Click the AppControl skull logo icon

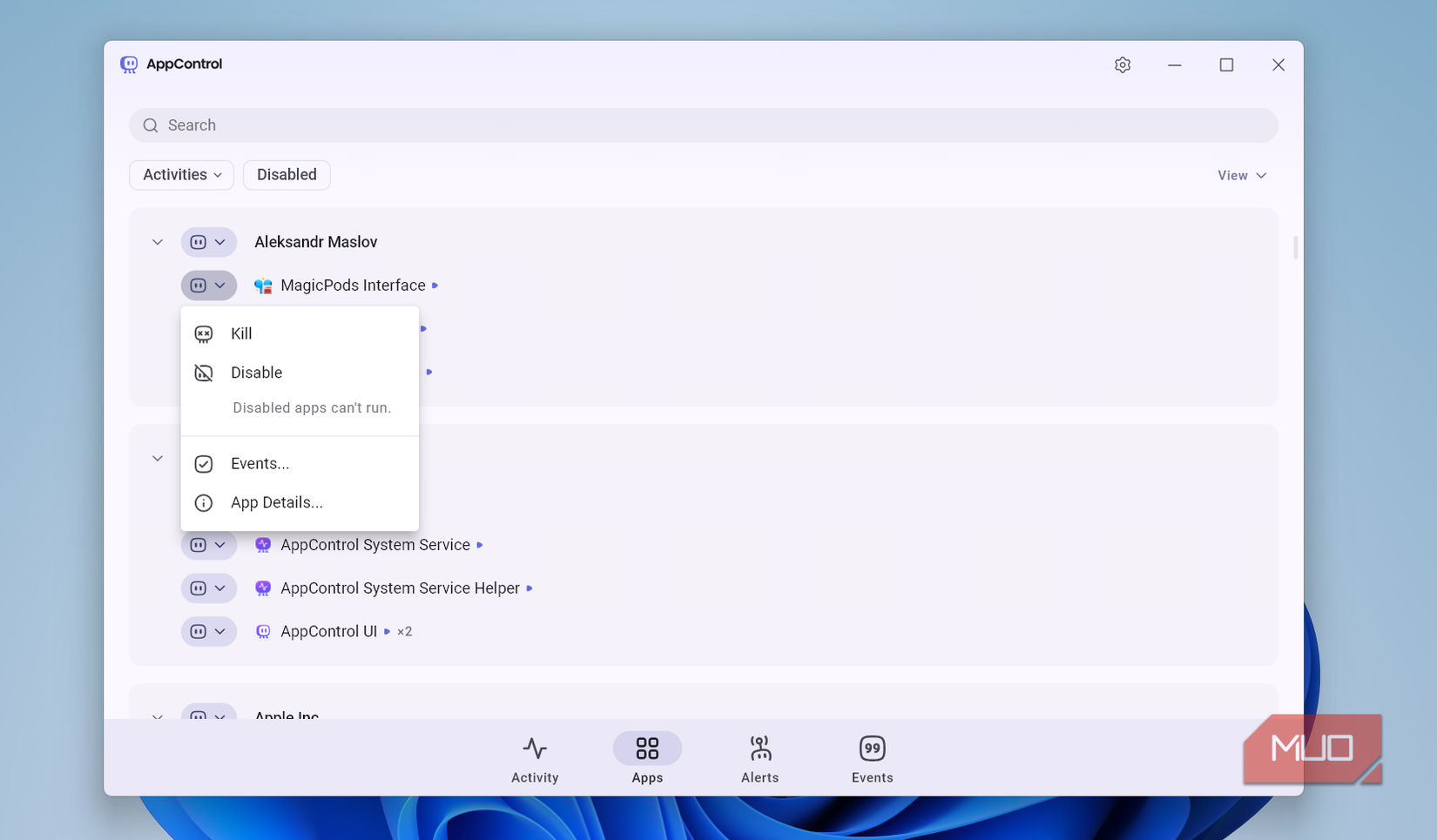(129, 64)
